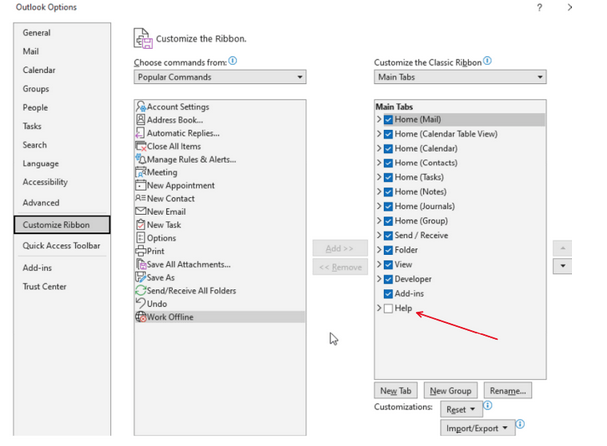Expand the Home (Calendar) tree node

379,148
